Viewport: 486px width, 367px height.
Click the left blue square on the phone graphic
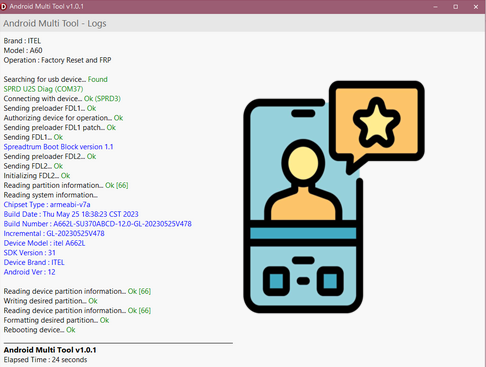[276, 281]
